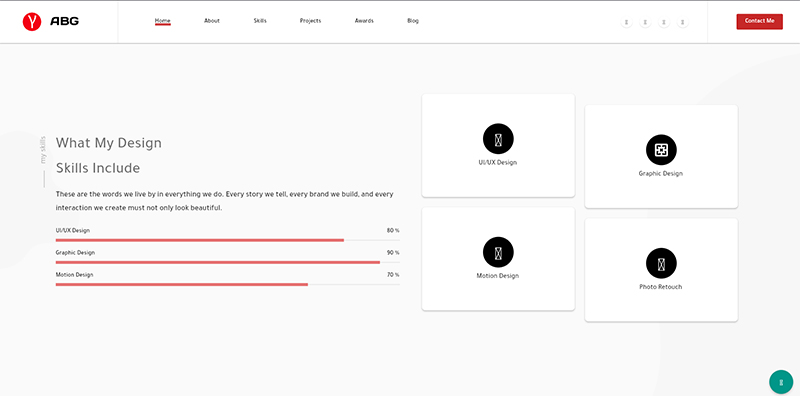Open the Awards nav item

click(x=364, y=21)
